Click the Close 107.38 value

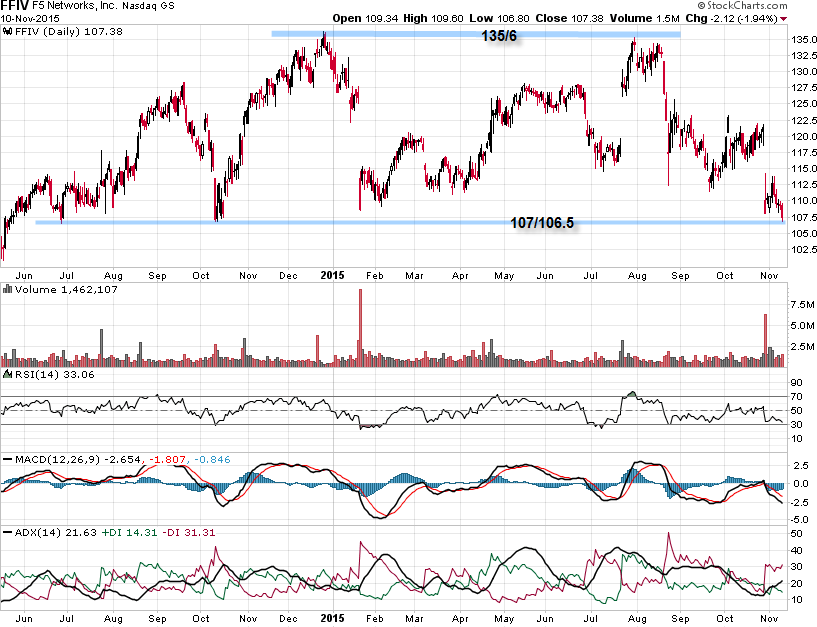click(x=570, y=18)
